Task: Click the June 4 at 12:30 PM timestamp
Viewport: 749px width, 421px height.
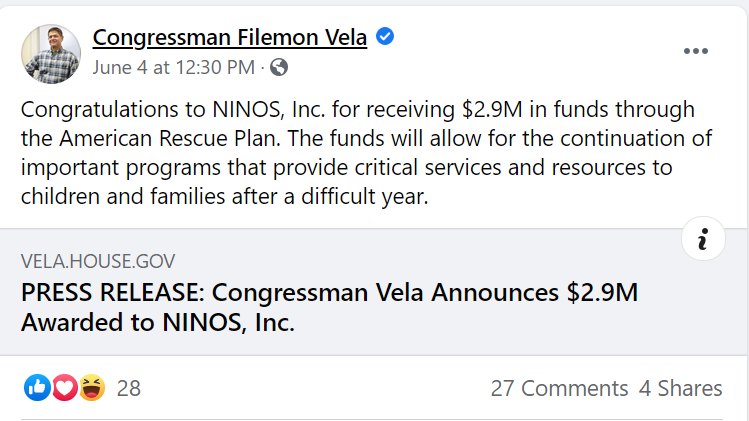Action: pos(173,67)
